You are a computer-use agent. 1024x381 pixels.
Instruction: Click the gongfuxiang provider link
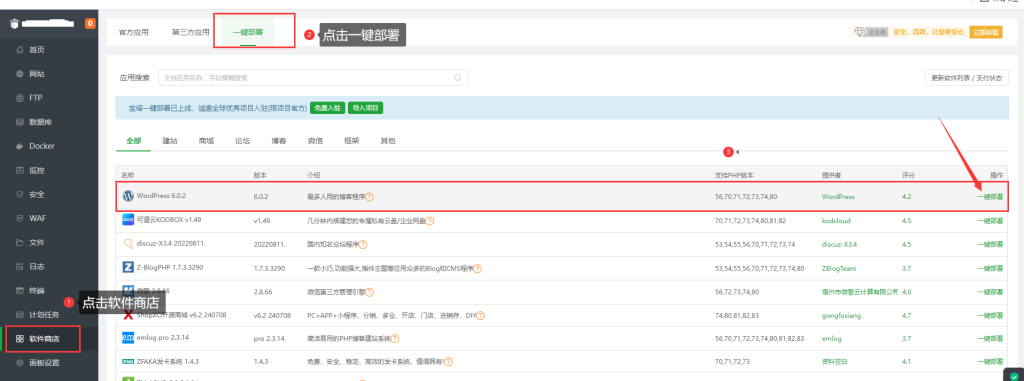(840, 315)
